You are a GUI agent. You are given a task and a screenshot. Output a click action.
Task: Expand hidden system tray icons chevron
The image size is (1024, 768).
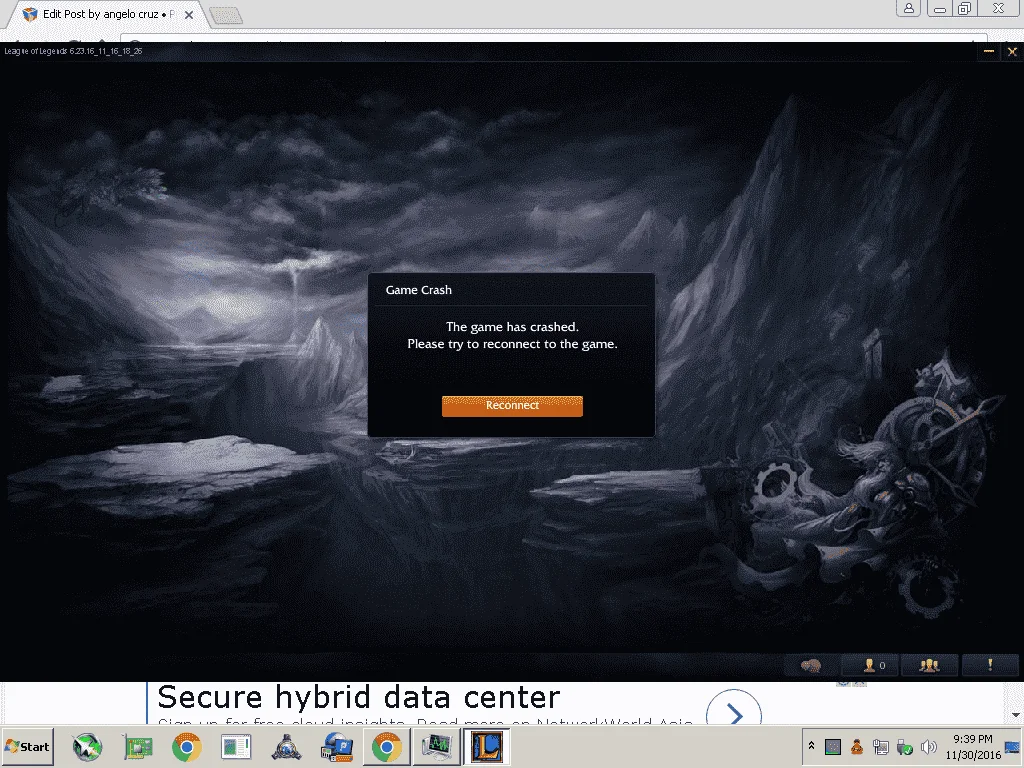click(812, 745)
